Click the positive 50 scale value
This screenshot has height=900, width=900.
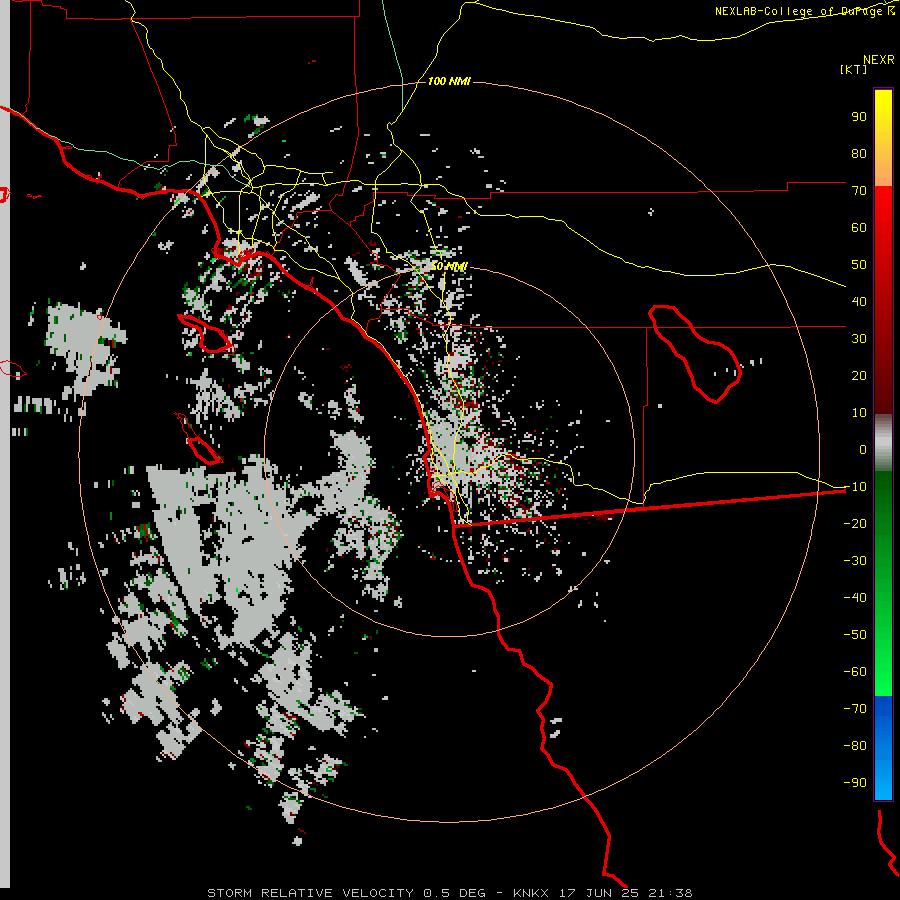859,265
